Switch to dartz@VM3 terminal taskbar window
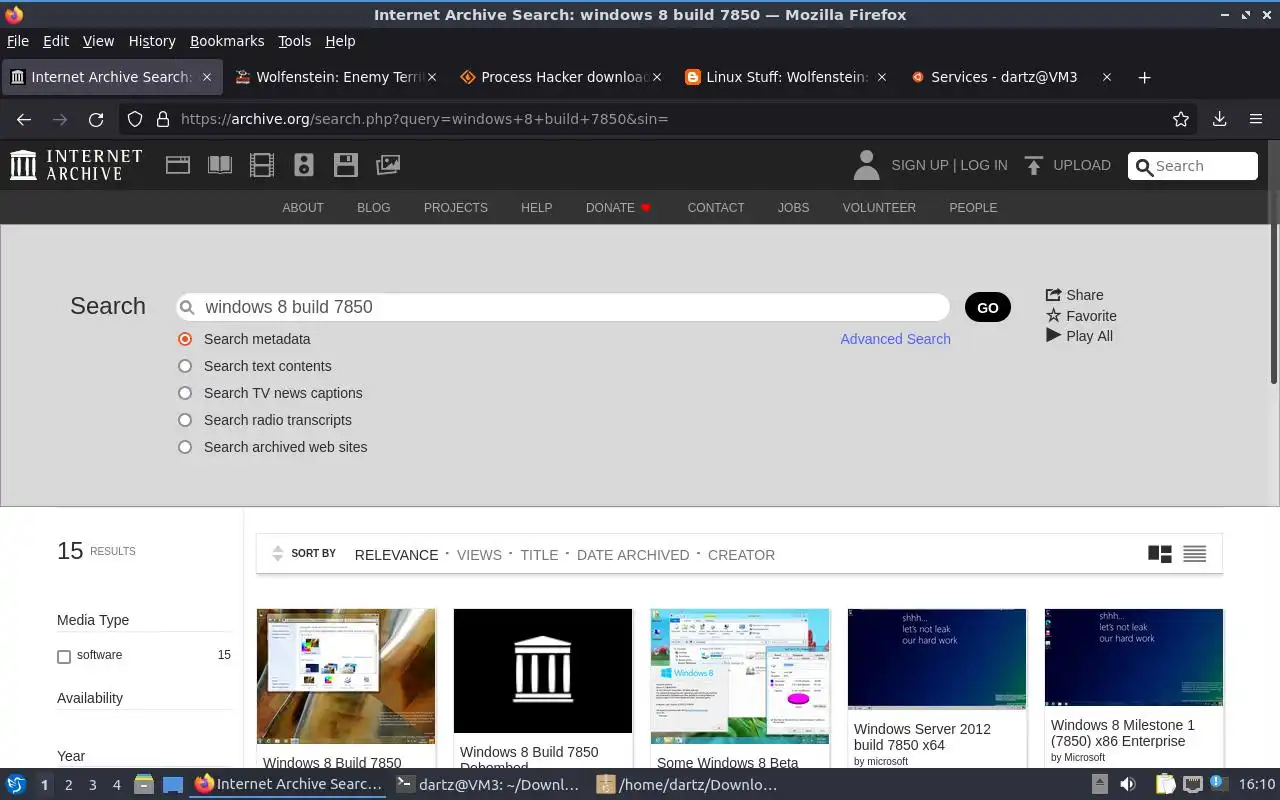Image resolution: width=1280 pixels, height=800 pixels. coord(488,784)
